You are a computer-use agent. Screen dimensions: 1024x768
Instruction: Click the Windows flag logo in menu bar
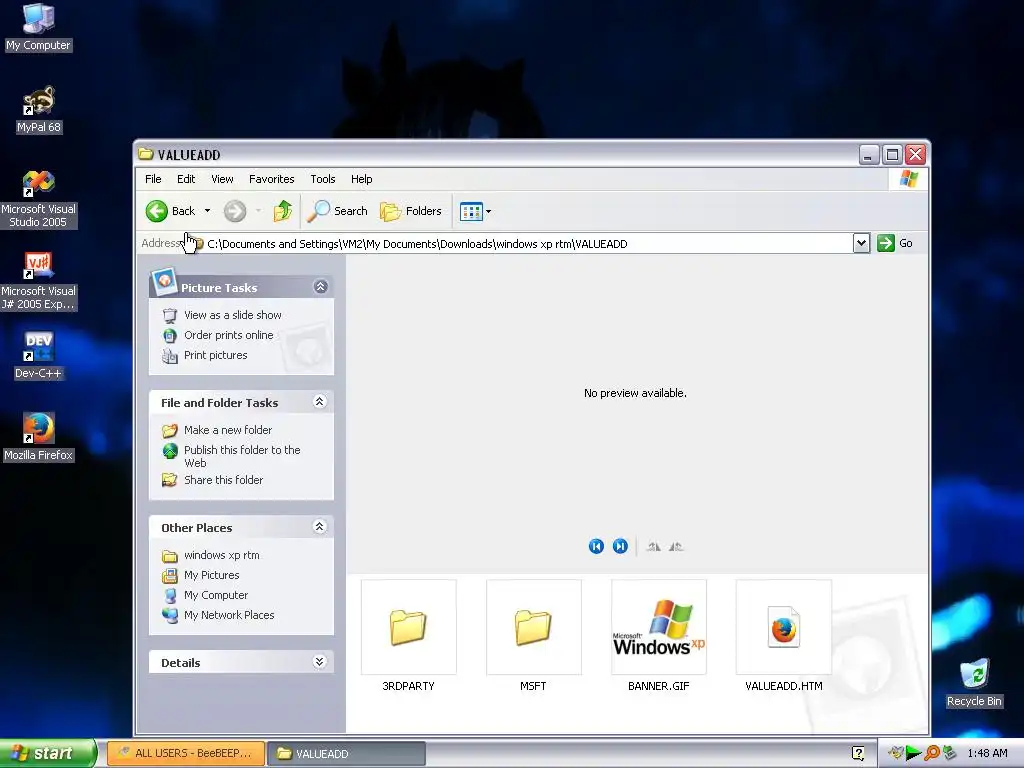pyautogui.click(x=908, y=178)
